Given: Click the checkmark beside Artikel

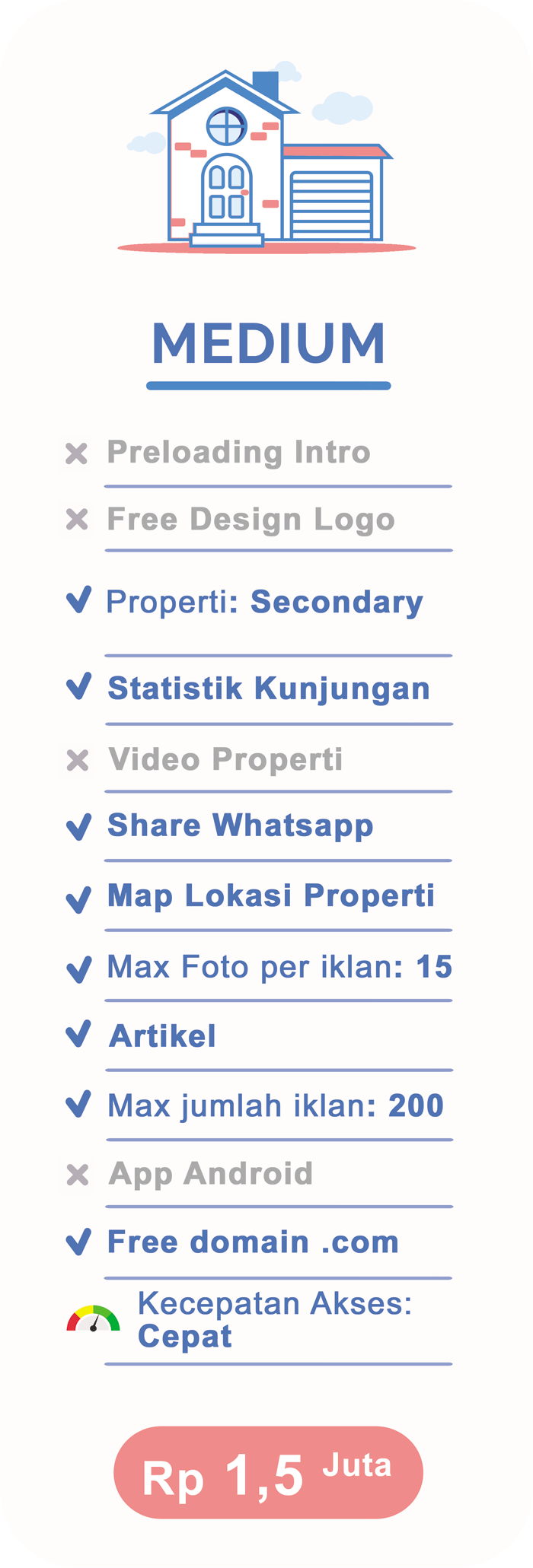Looking at the screenshot, I should tap(78, 1034).
